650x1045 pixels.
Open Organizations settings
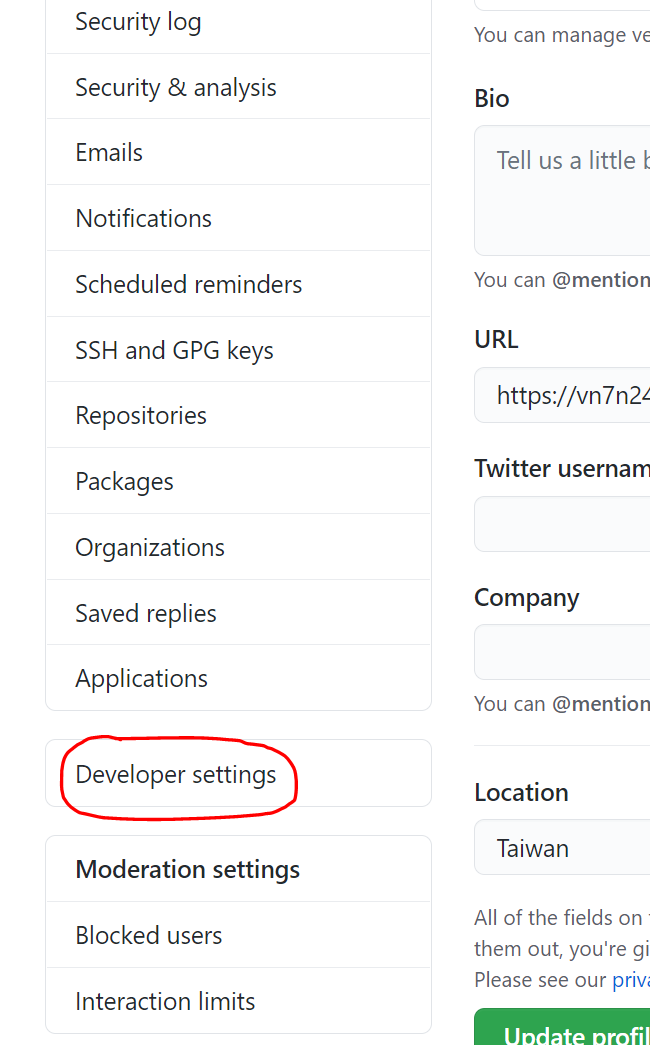150,548
